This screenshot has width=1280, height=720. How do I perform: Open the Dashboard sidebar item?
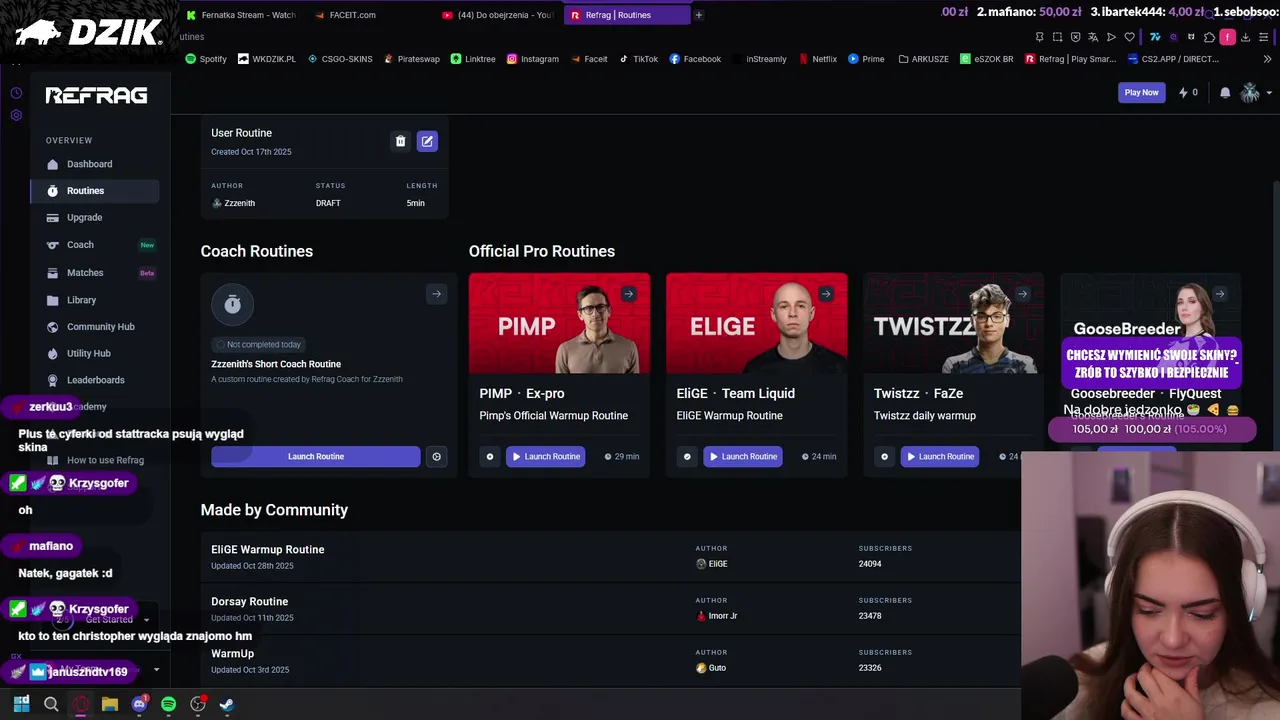[94, 164]
